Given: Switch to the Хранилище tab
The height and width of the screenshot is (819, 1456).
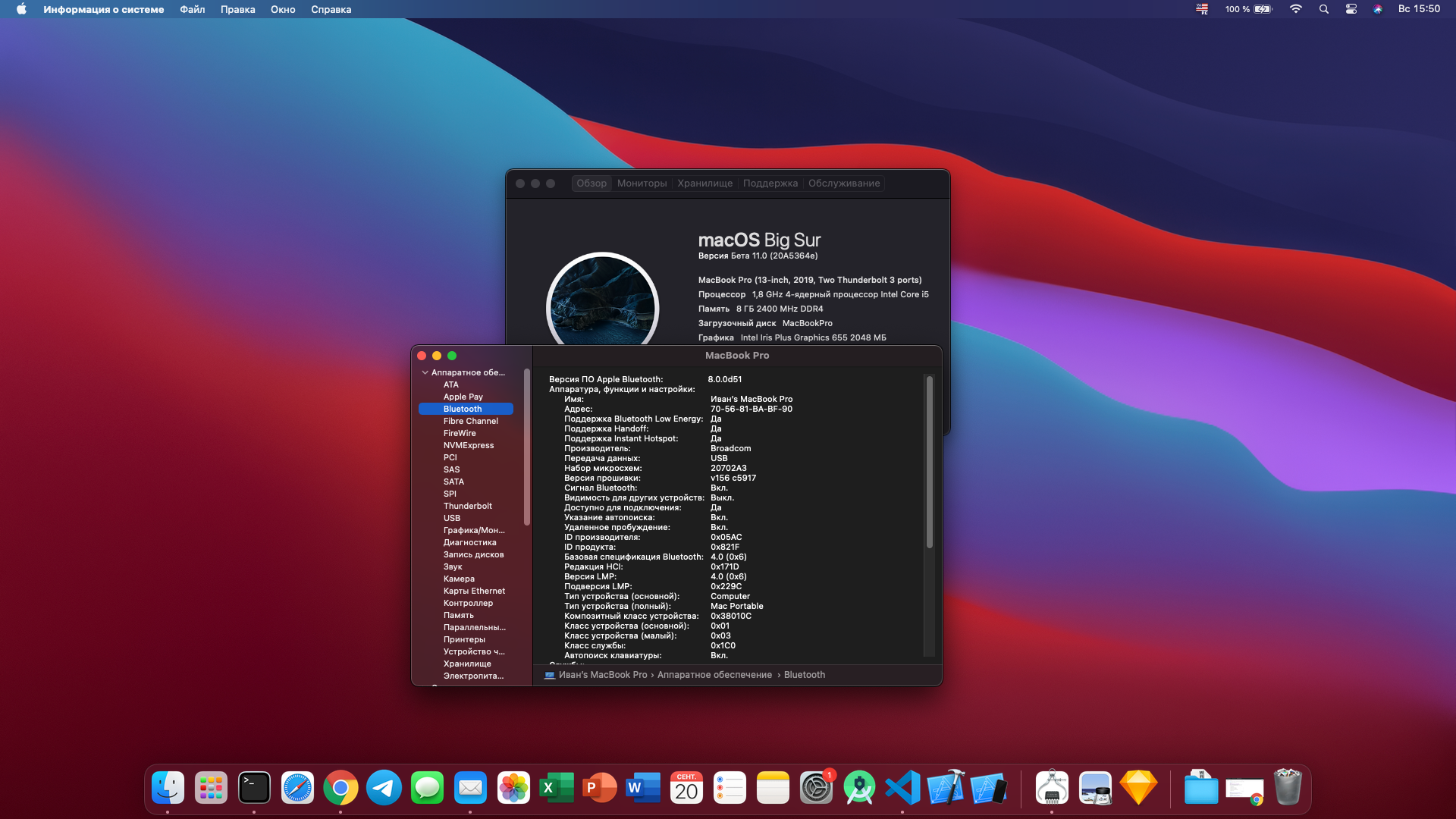Looking at the screenshot, I should click(x=704, y=184).
